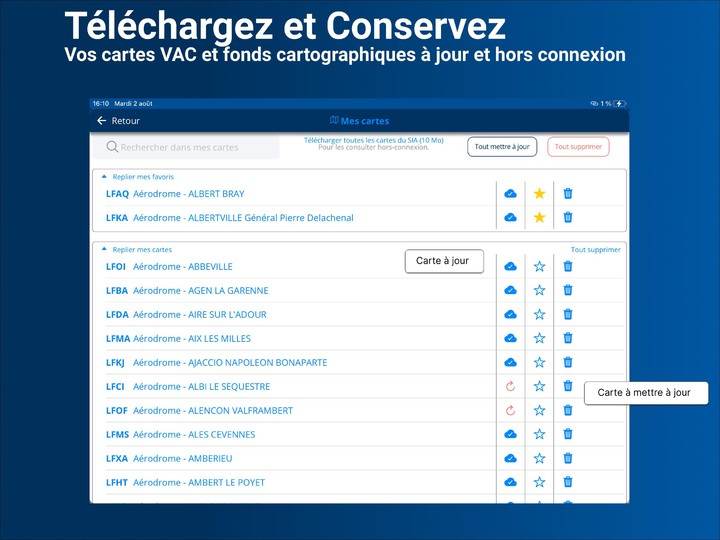720x540 pixels.
Task: Add LFDA Aire sur l'Adour to favorites
Action: point(539,314)
